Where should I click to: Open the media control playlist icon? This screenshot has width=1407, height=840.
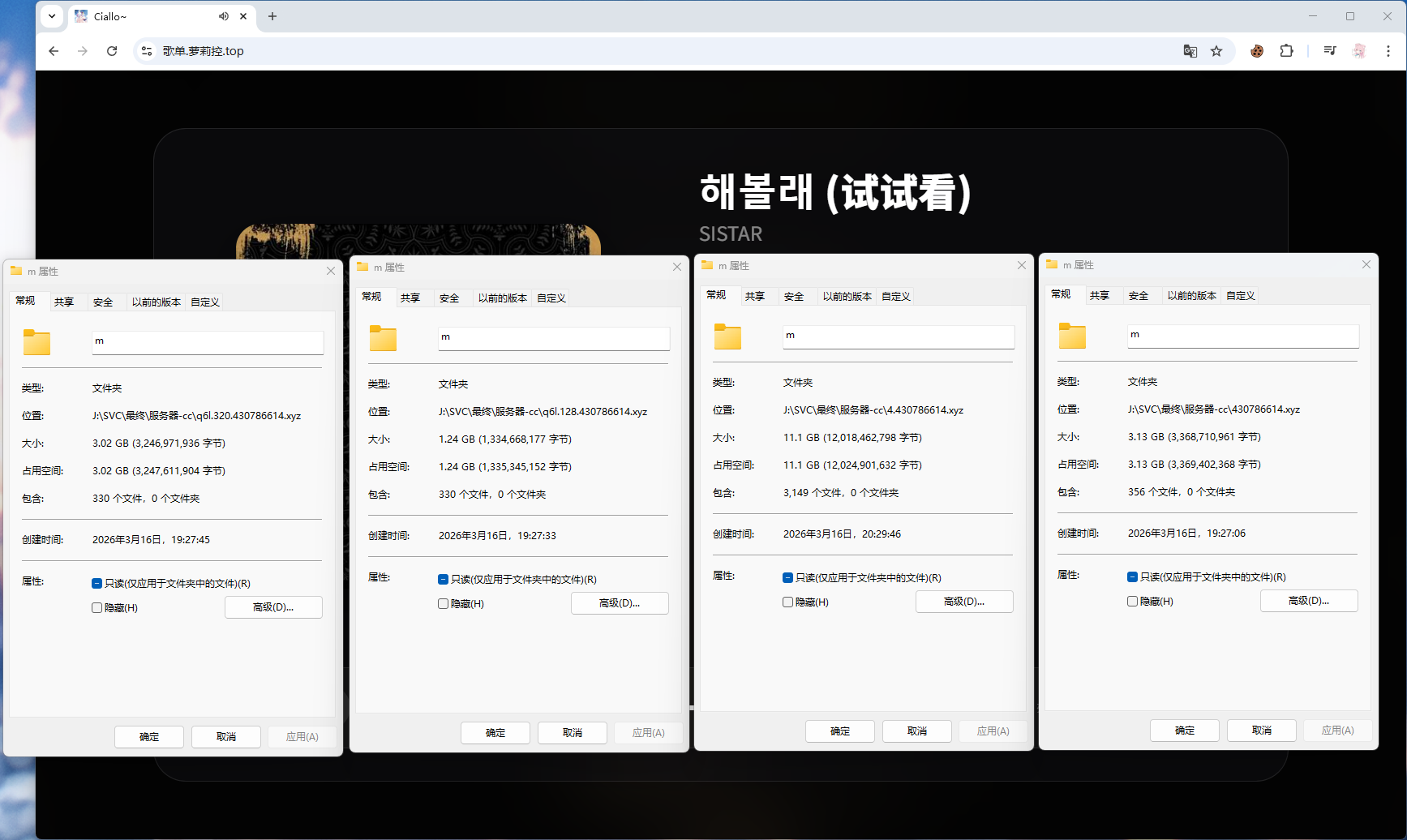(1330, 51)
